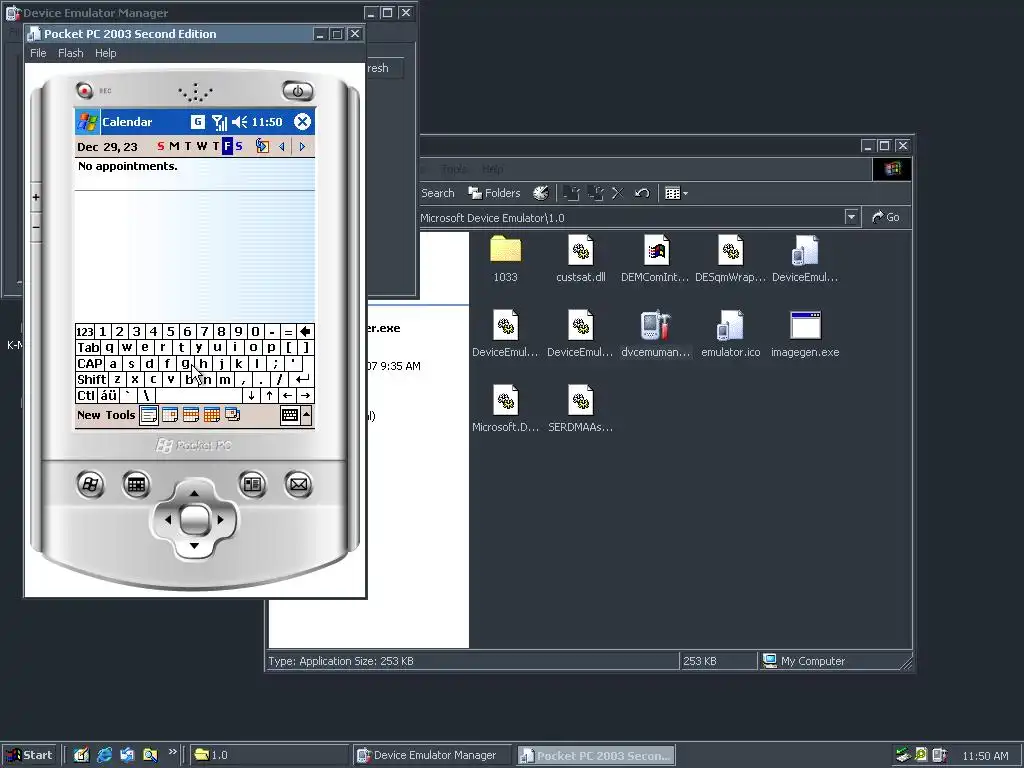Toggle the Shift key on soft keyboard
This screenshot has width=1024, height=768.
[92, 379]
